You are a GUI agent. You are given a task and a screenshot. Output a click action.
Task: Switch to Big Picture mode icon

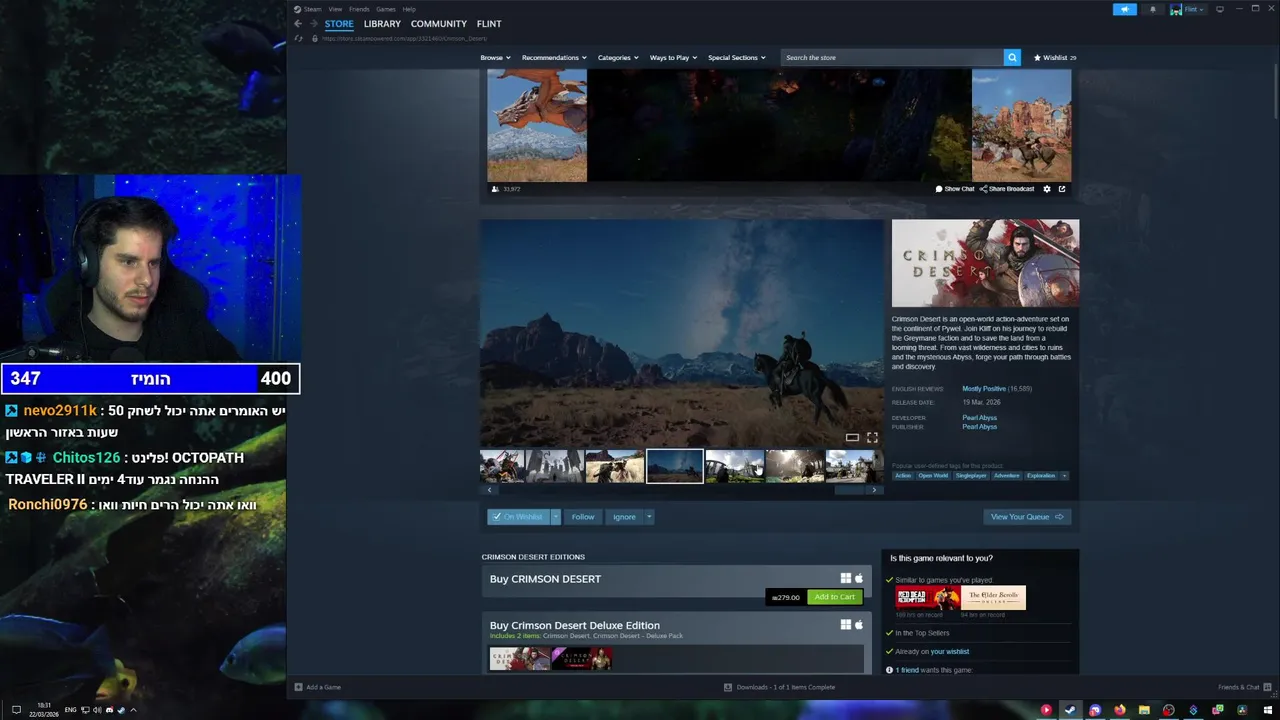click(x=1220, y=9)
